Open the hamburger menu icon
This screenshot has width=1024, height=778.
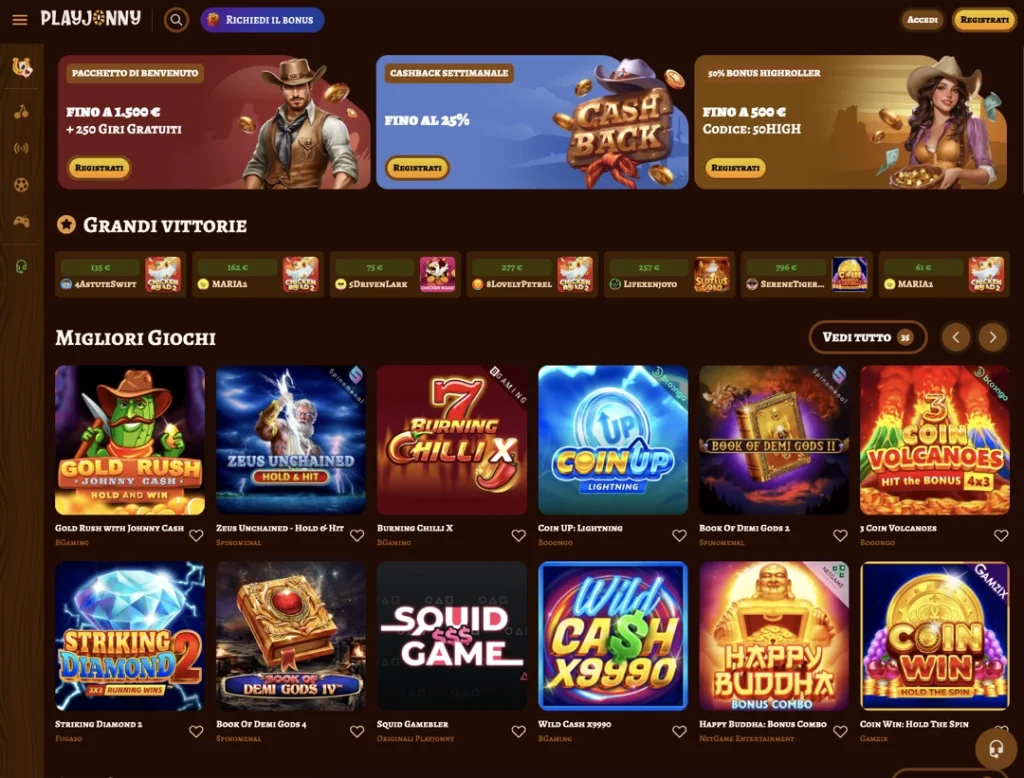tap(20, 20)
